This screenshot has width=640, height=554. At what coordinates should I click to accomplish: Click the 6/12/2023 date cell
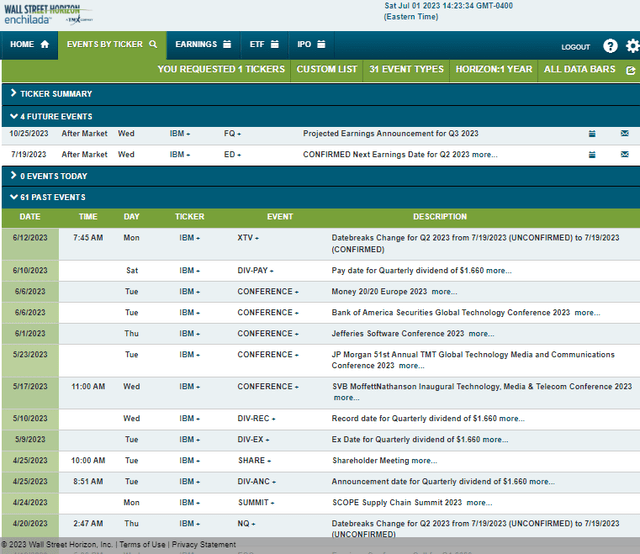click(30, 244)
